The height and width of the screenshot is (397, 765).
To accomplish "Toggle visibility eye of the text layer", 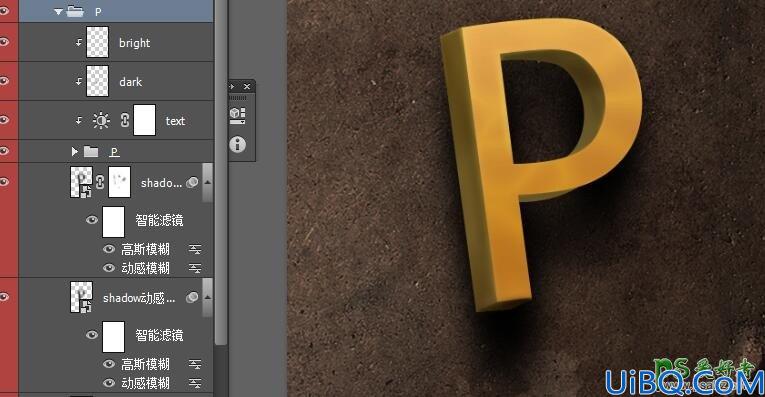I will click(5, 119).
